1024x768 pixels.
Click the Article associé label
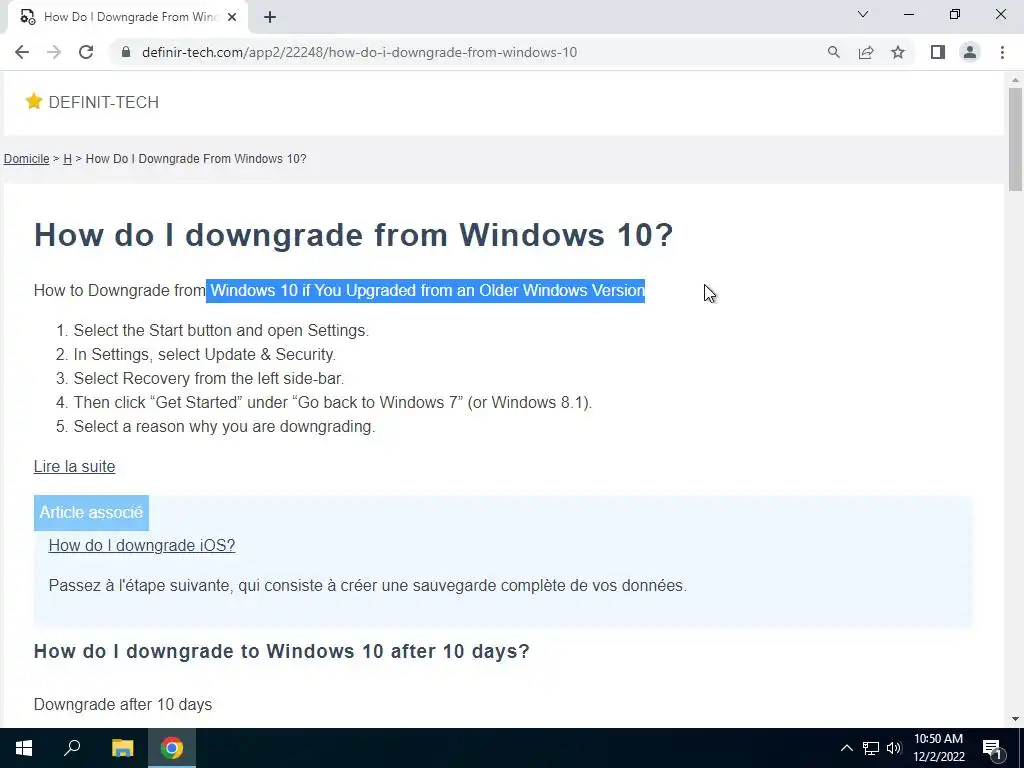tap(91, 513)
